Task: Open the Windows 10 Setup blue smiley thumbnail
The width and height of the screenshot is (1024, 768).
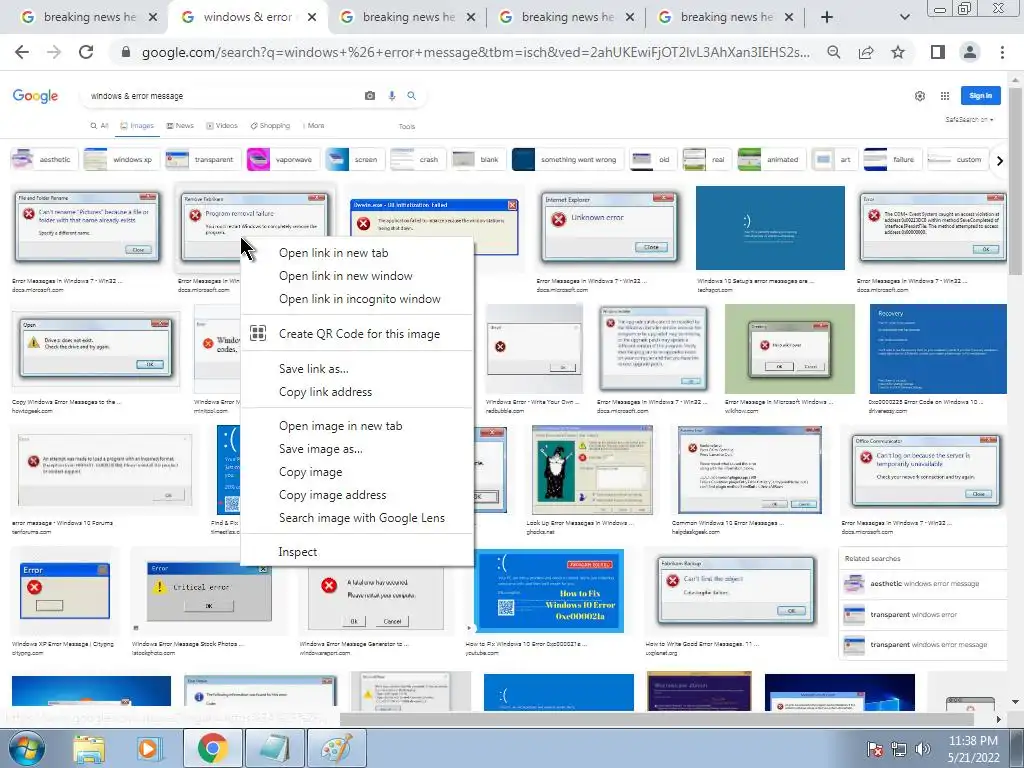Action: (770, 227)
